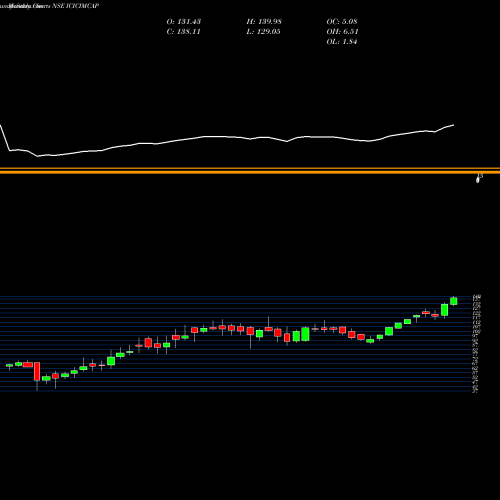Select the 'H: 139.98' high value
The width and height of the screenshot is (500, 500).
(x=264, y=22)
